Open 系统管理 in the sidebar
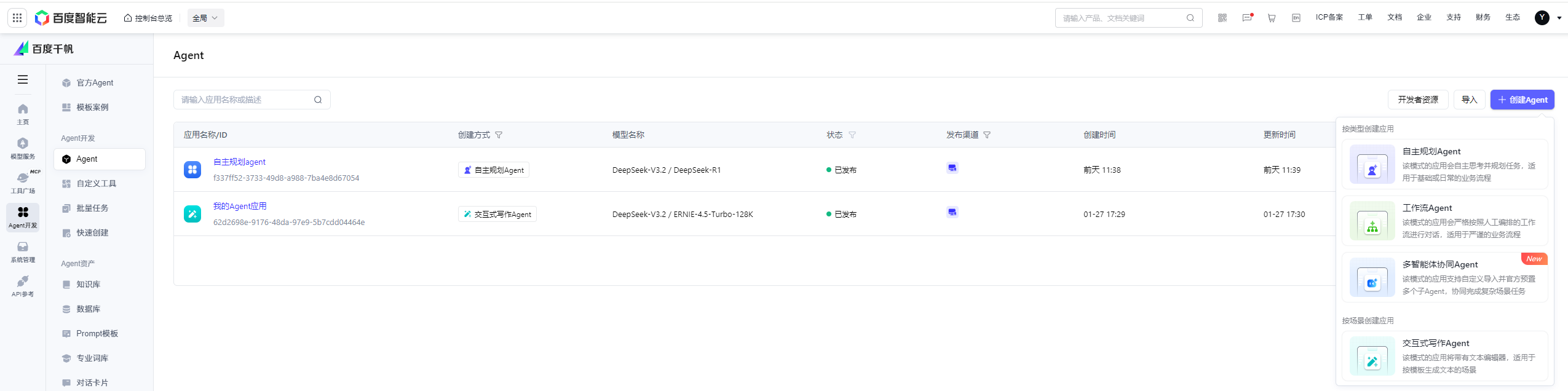Image resolution: width=1568 pixels, height=391 pixels. coord(23,251)
